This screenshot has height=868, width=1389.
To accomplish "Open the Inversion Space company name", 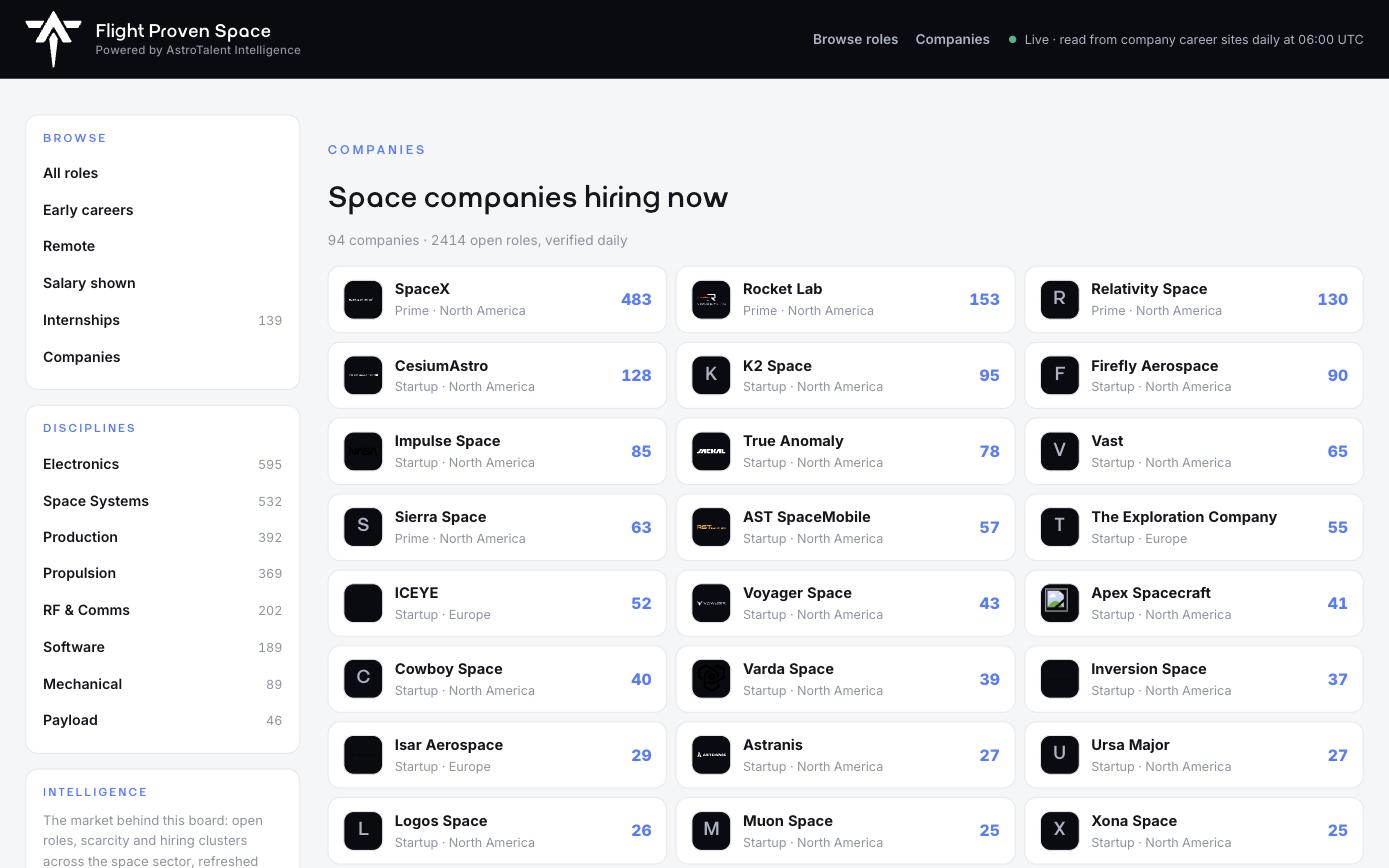I will tap(1148, 669).
